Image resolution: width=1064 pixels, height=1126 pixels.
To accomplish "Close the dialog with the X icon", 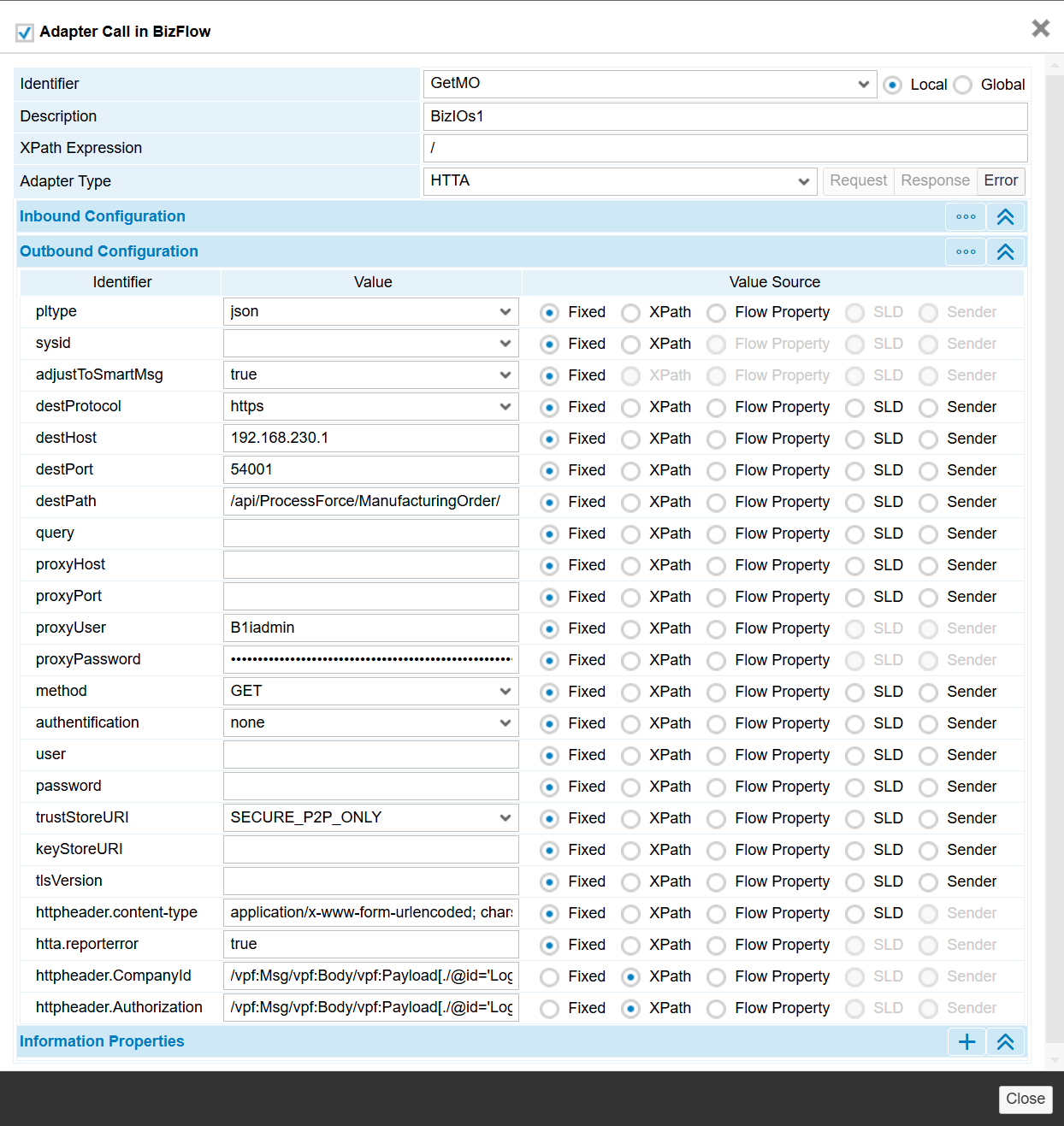I will point(1040,29).
